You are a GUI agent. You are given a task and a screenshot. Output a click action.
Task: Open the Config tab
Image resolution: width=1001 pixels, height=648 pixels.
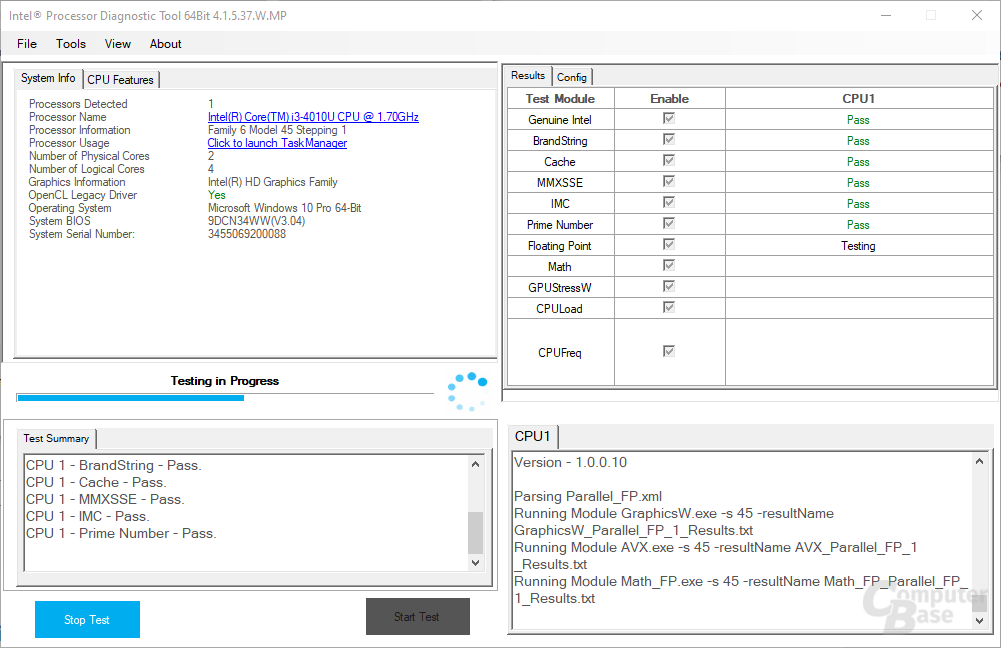[x=572, y=76]
